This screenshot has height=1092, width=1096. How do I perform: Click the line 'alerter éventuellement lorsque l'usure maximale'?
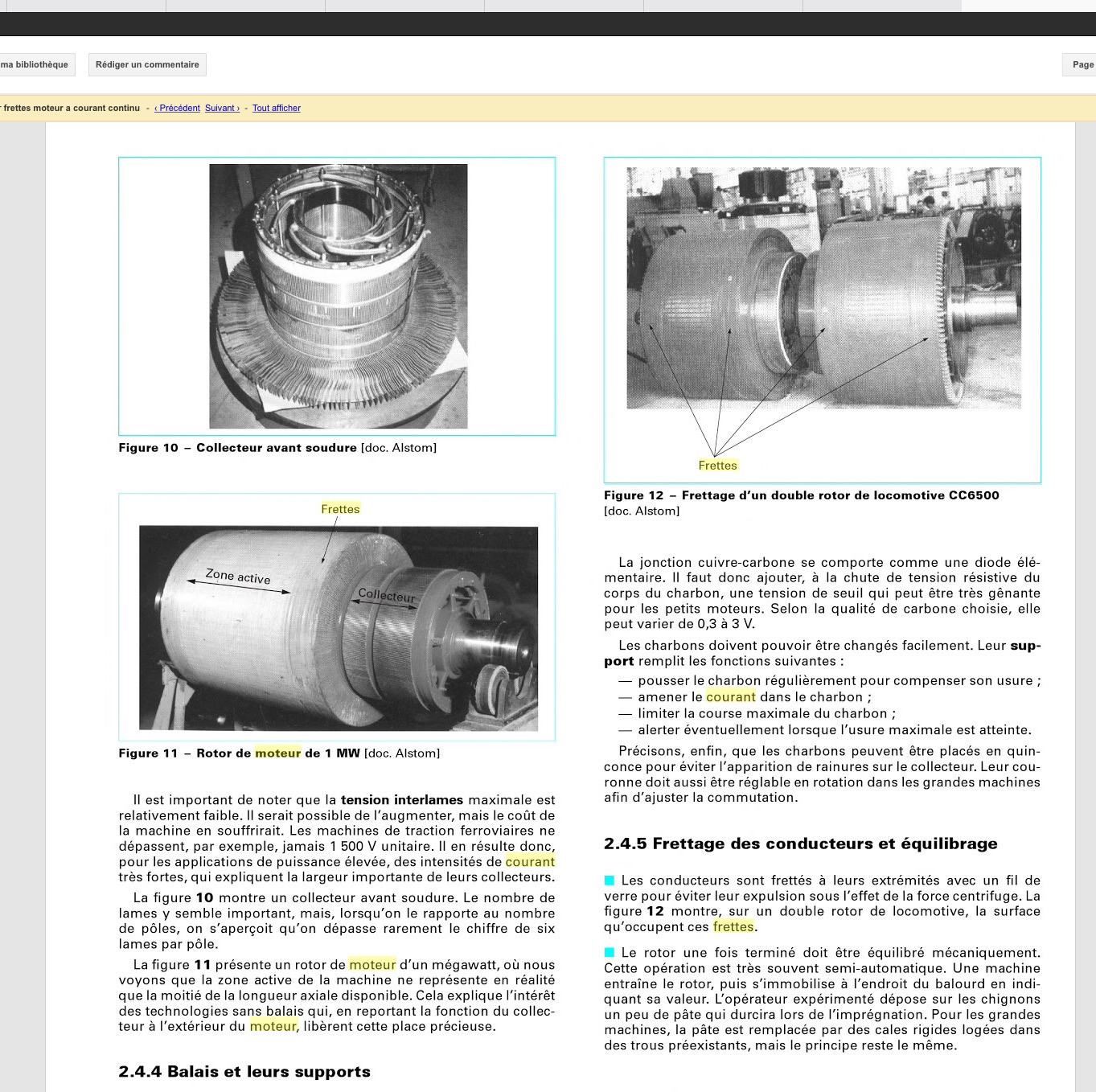point(824,730)
